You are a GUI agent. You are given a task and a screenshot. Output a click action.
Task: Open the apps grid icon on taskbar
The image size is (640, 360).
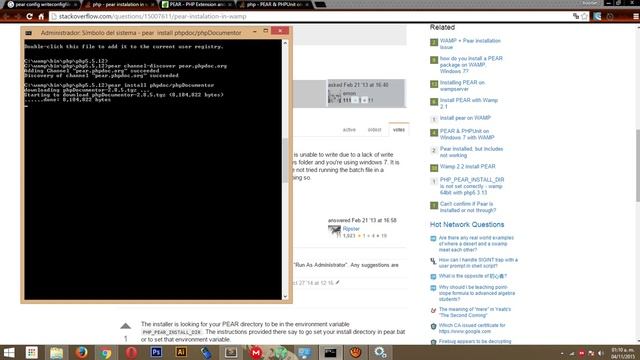(x=31, y=352)
